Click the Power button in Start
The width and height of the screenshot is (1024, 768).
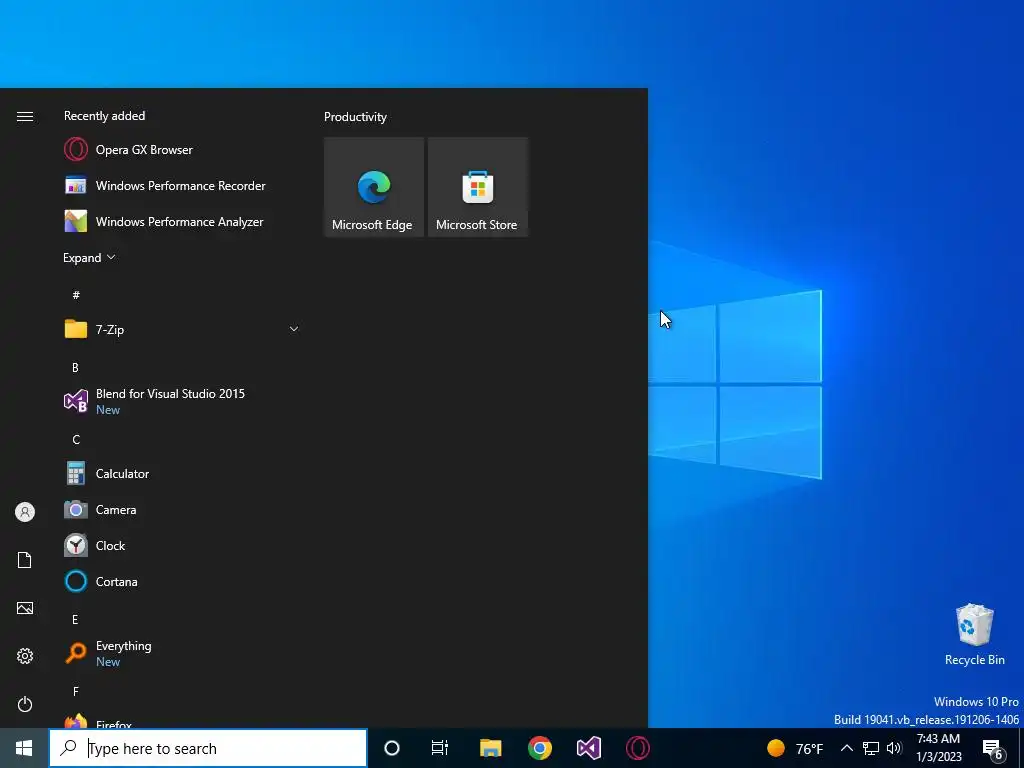coord(25,704)
